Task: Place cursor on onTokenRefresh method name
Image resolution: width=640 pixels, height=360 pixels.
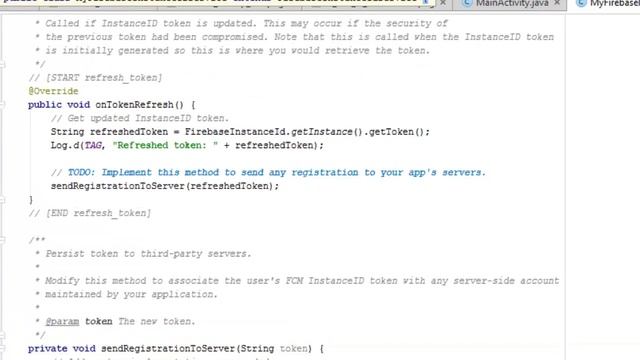Action: click(x=134, y=104)
